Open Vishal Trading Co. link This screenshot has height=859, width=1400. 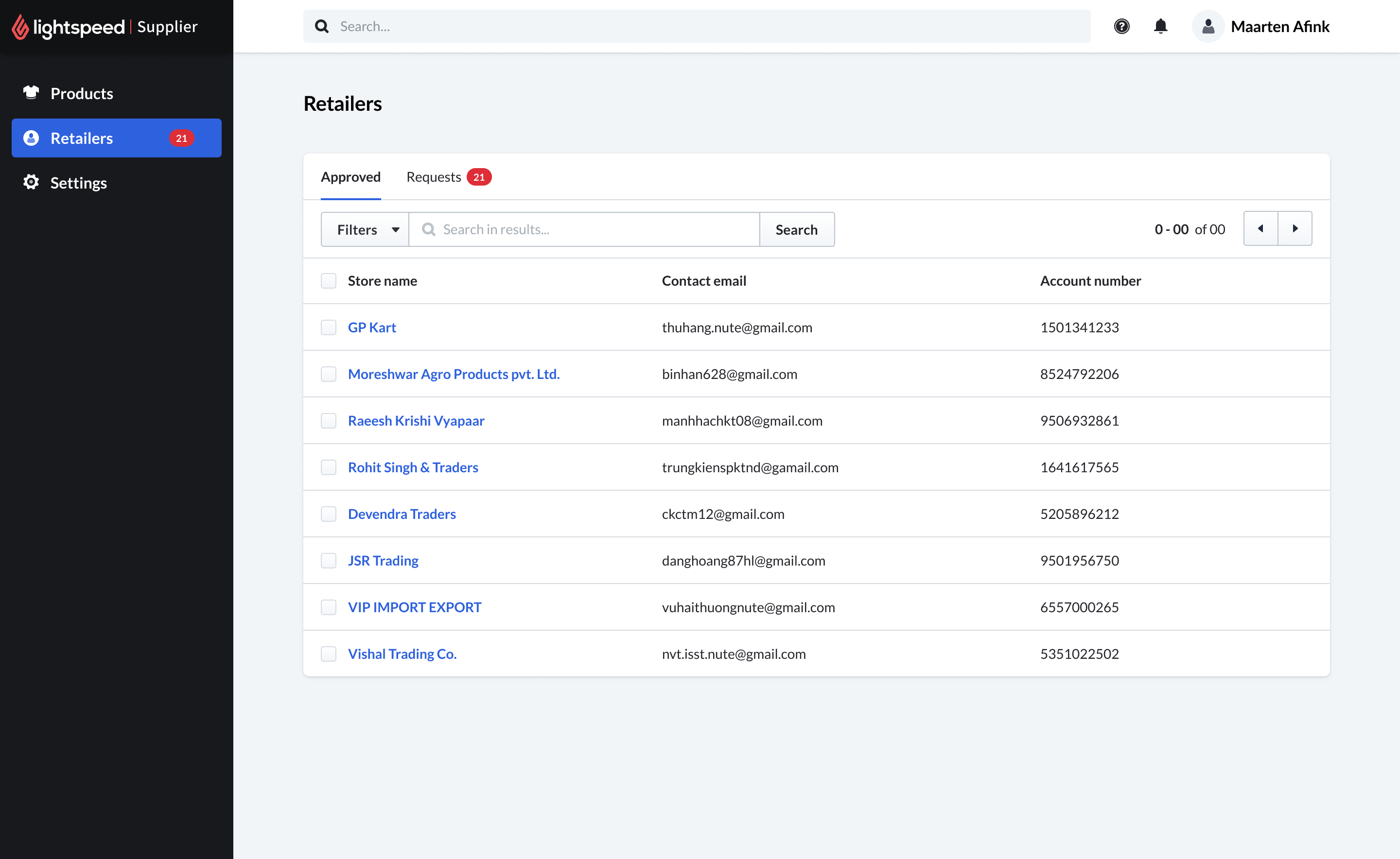click(402, 653)
